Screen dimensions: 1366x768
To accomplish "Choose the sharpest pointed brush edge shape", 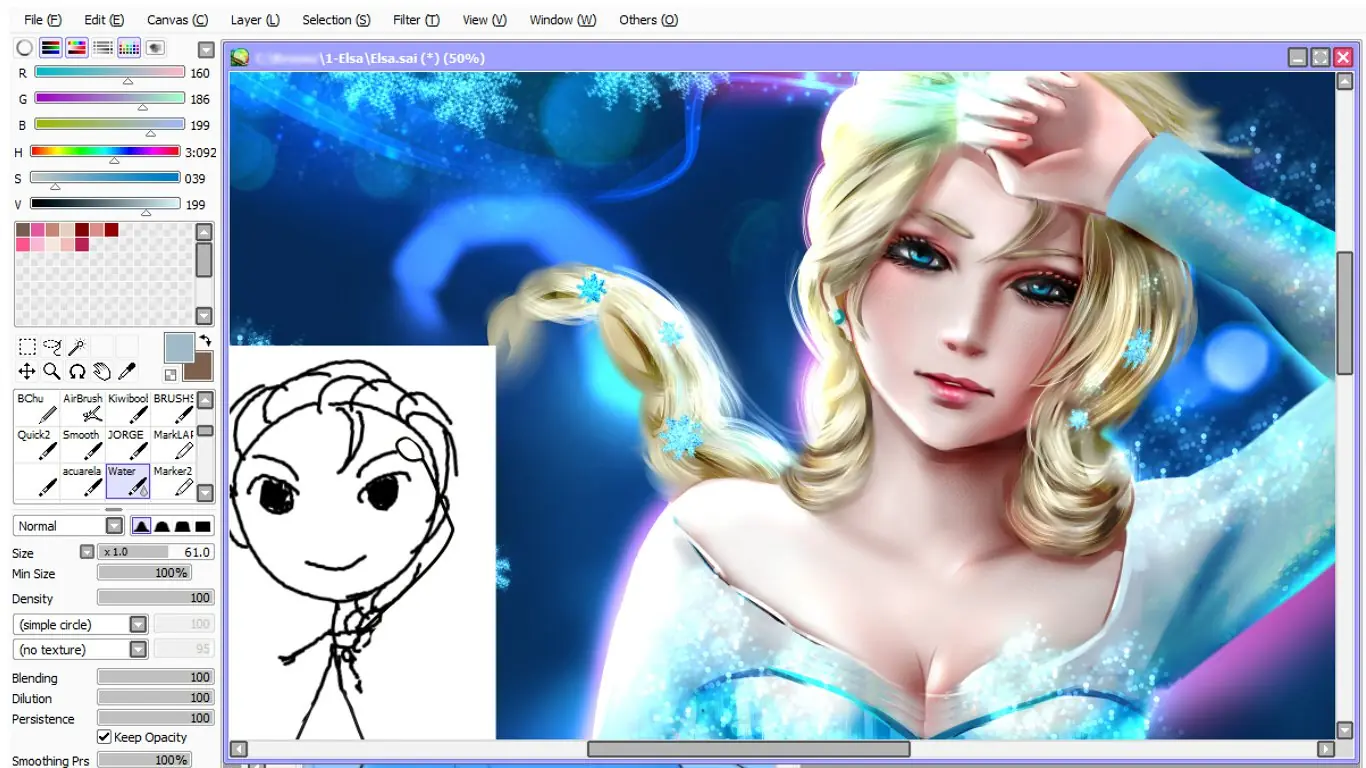I will pos(141,526).
